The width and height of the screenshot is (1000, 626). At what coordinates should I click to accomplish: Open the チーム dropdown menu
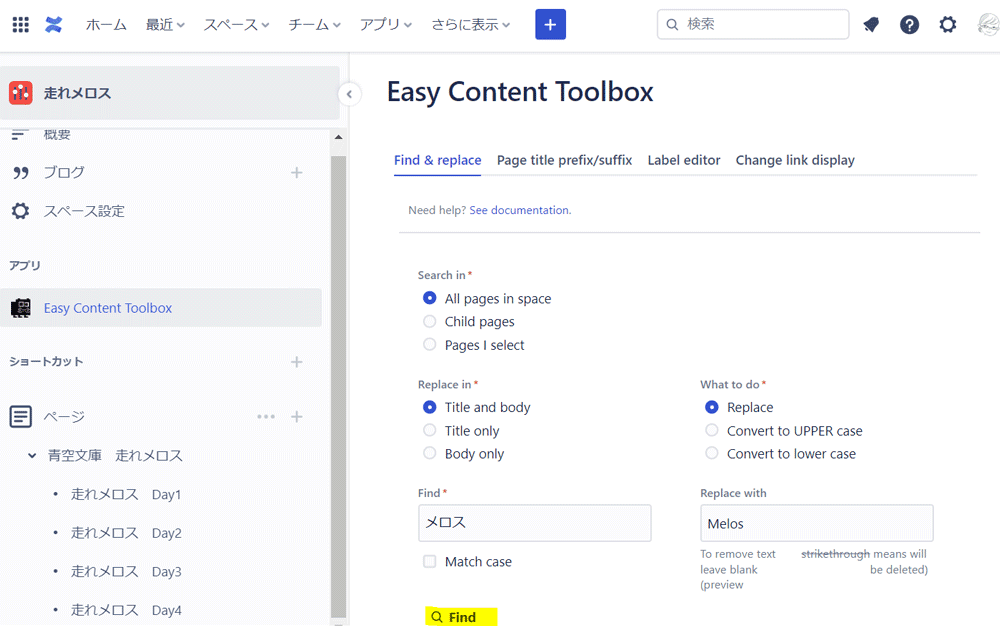tap(314, 25)
